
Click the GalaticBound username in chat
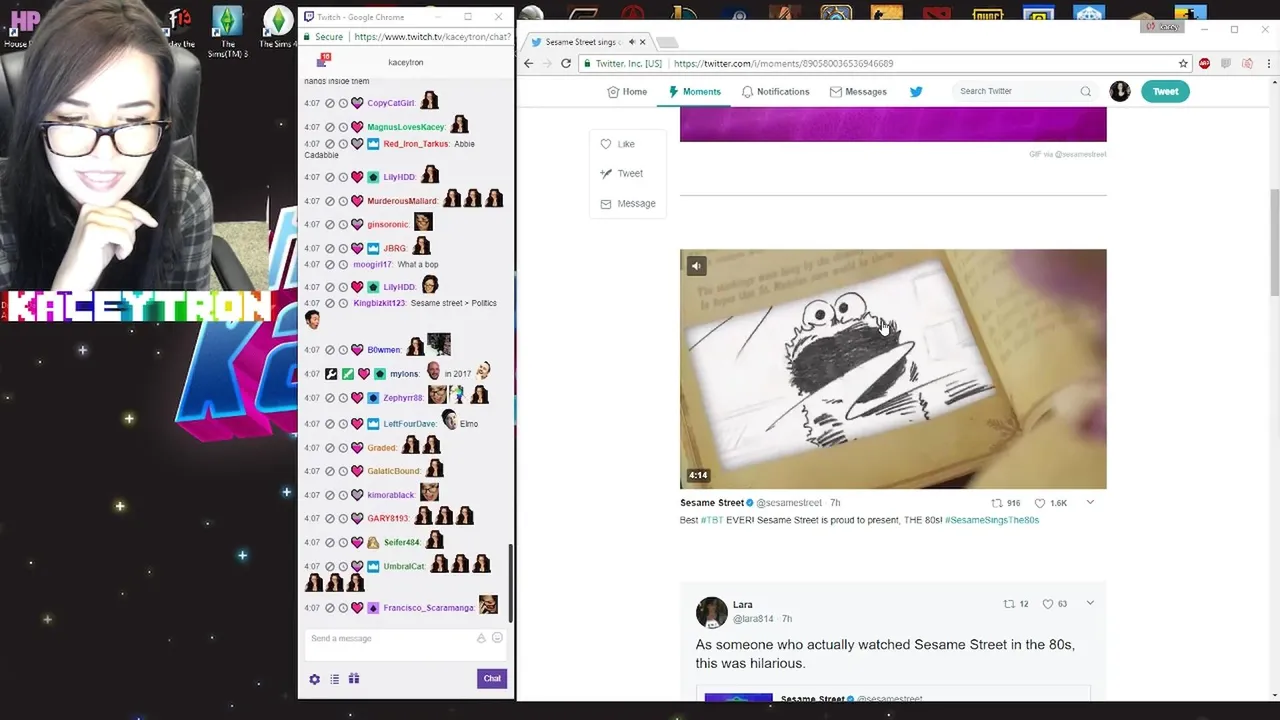tap(393, 471)
